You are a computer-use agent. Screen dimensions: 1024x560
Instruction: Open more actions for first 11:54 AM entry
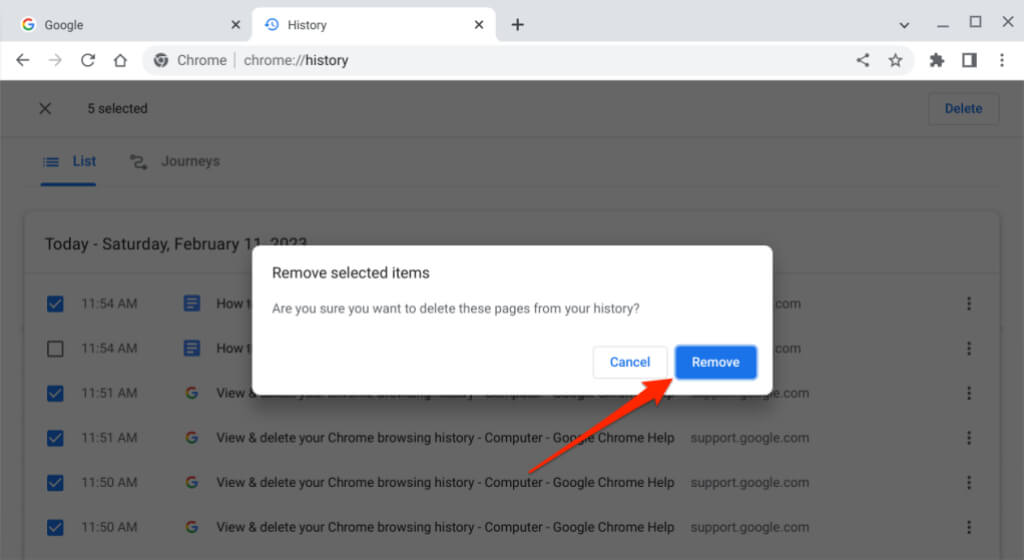968,303
